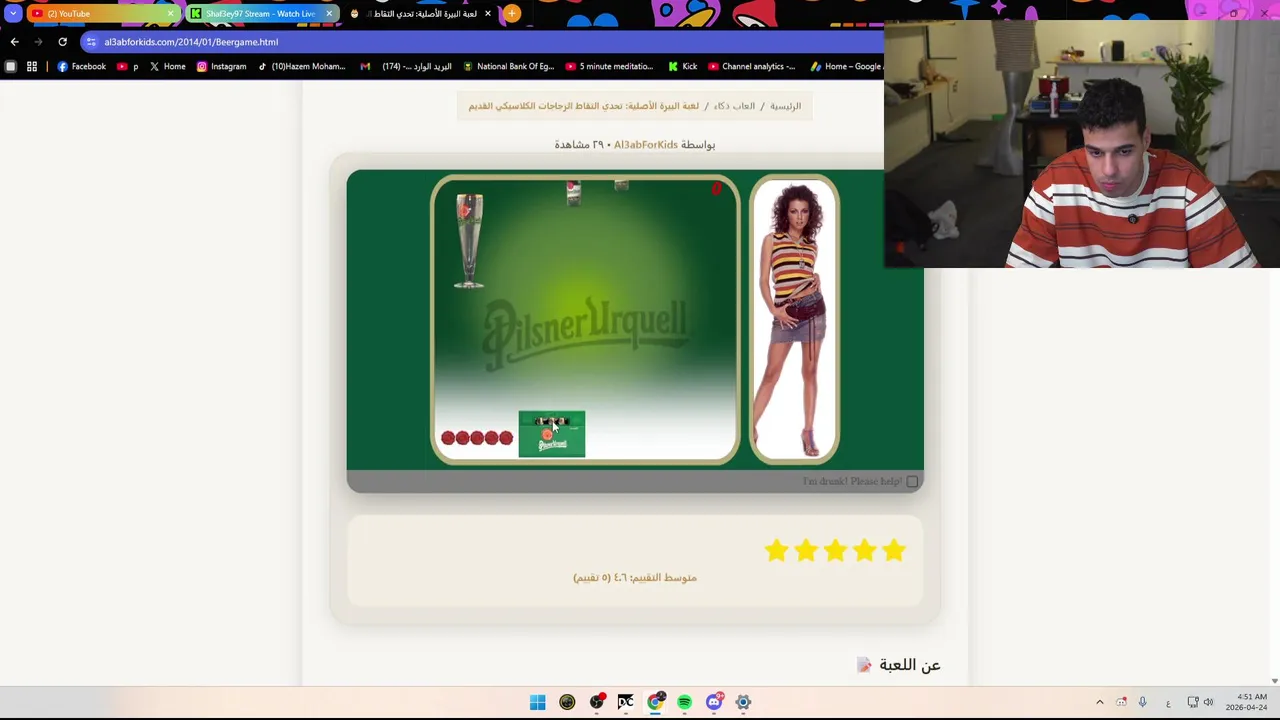1280x720 pixels.
Task: Open the Windows Start menu
Action: 537,702
